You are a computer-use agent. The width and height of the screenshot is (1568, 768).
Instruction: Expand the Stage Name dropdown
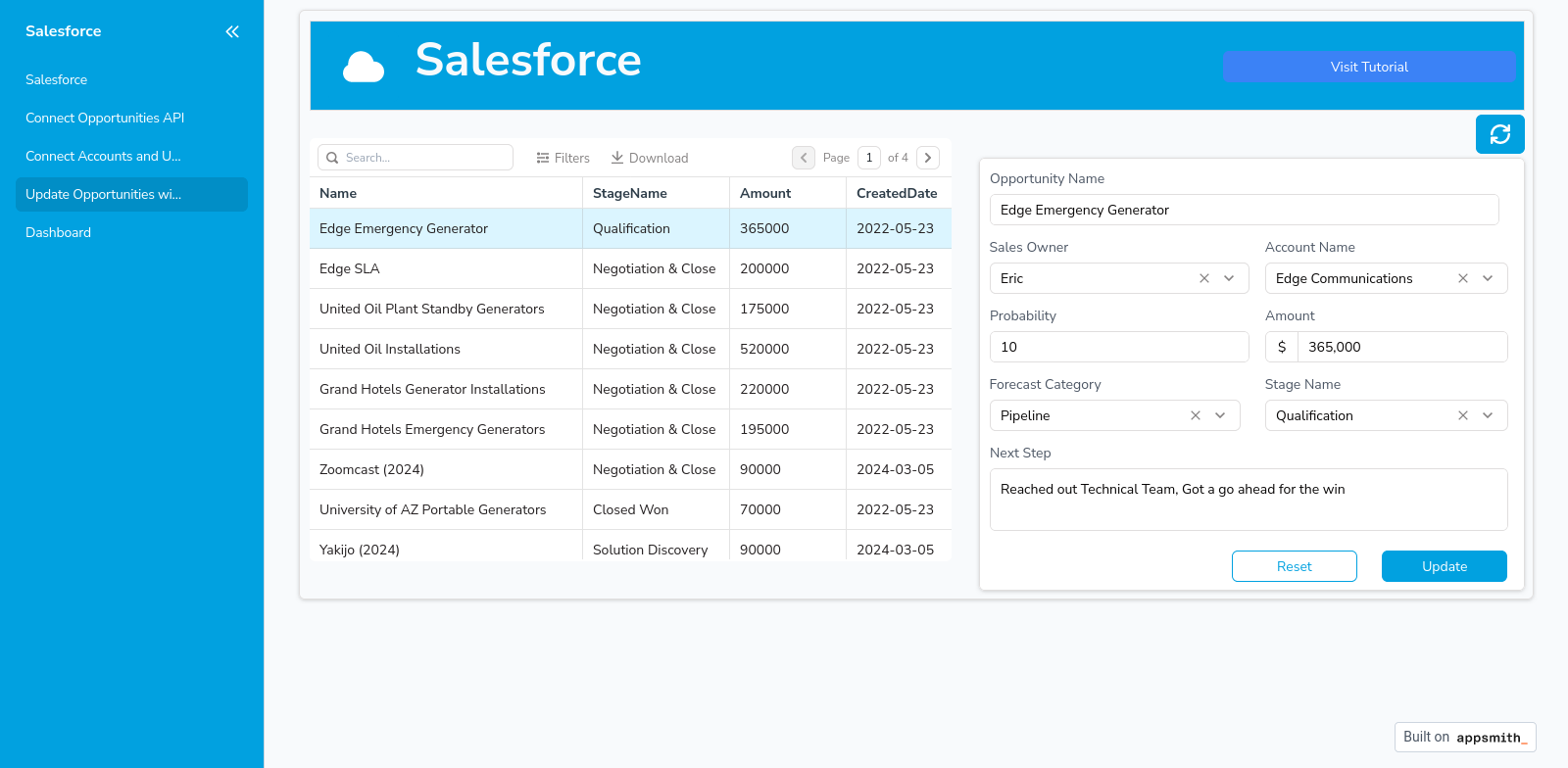(1488, 415)
